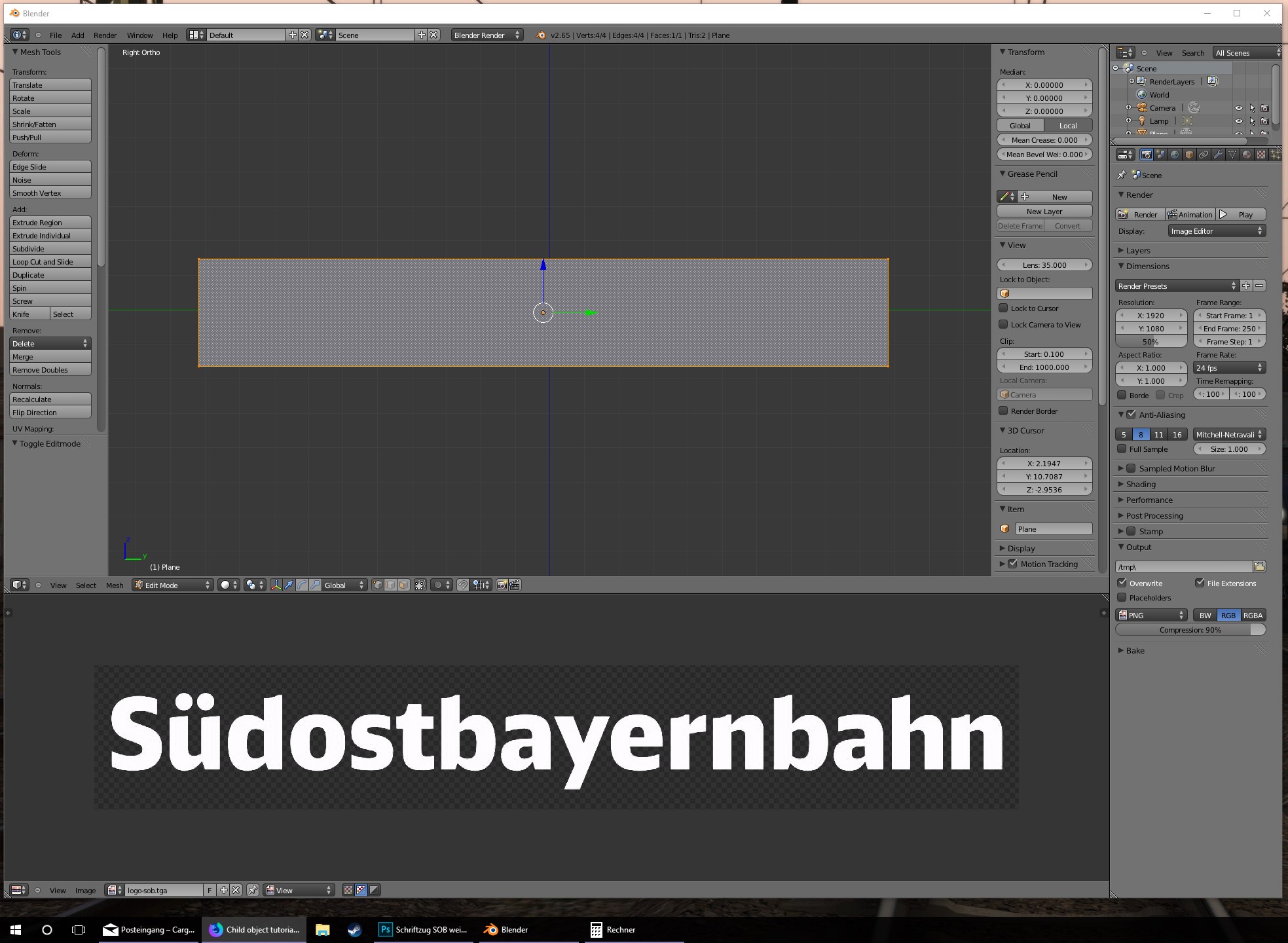Enable the Lock to Cursor checkbox
The height and width of the screenshot is (943, 1288).
pyautogui.click(x=1003, y=308)
